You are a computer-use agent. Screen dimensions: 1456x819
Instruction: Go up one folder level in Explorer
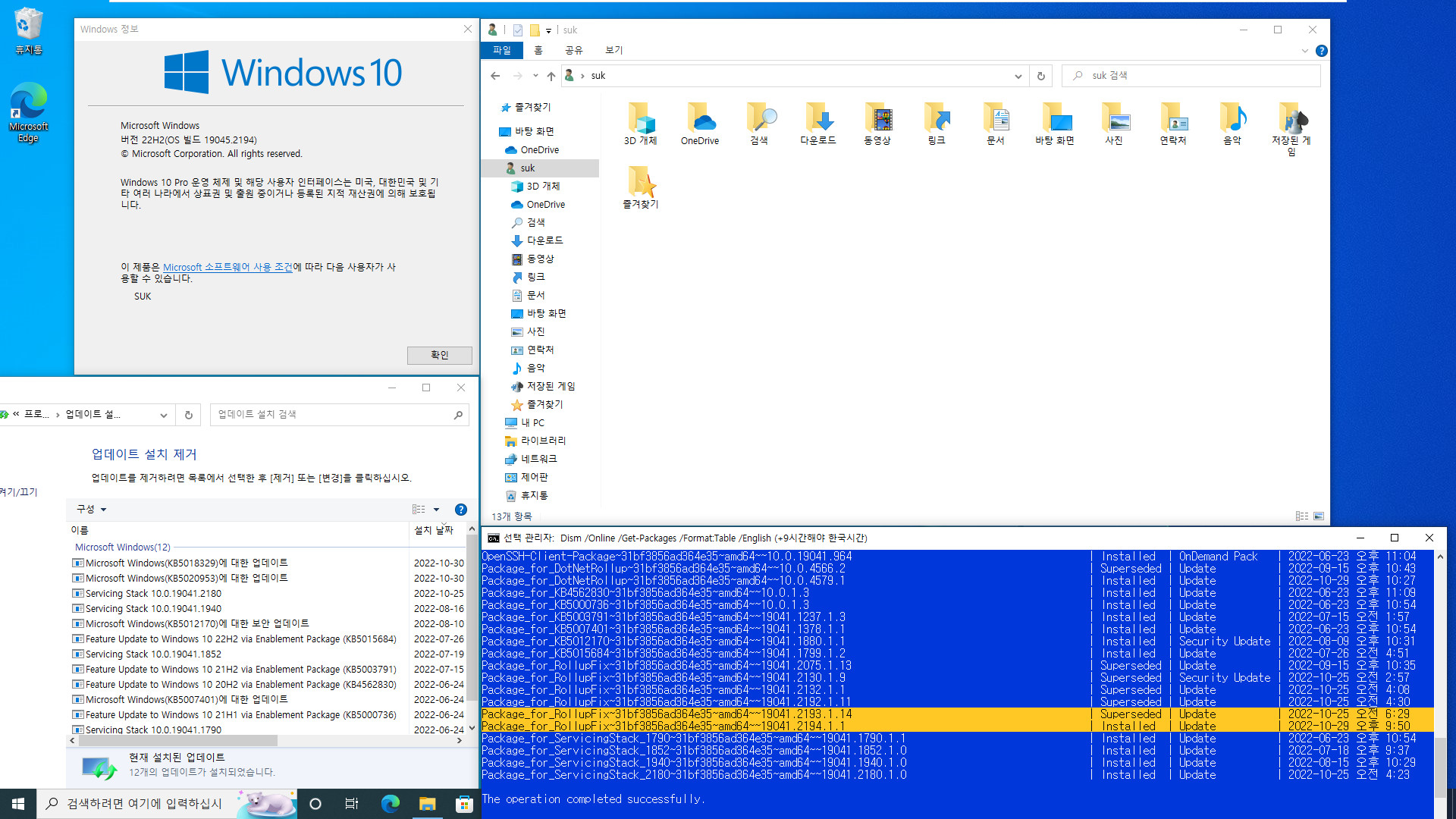[551, 76]
